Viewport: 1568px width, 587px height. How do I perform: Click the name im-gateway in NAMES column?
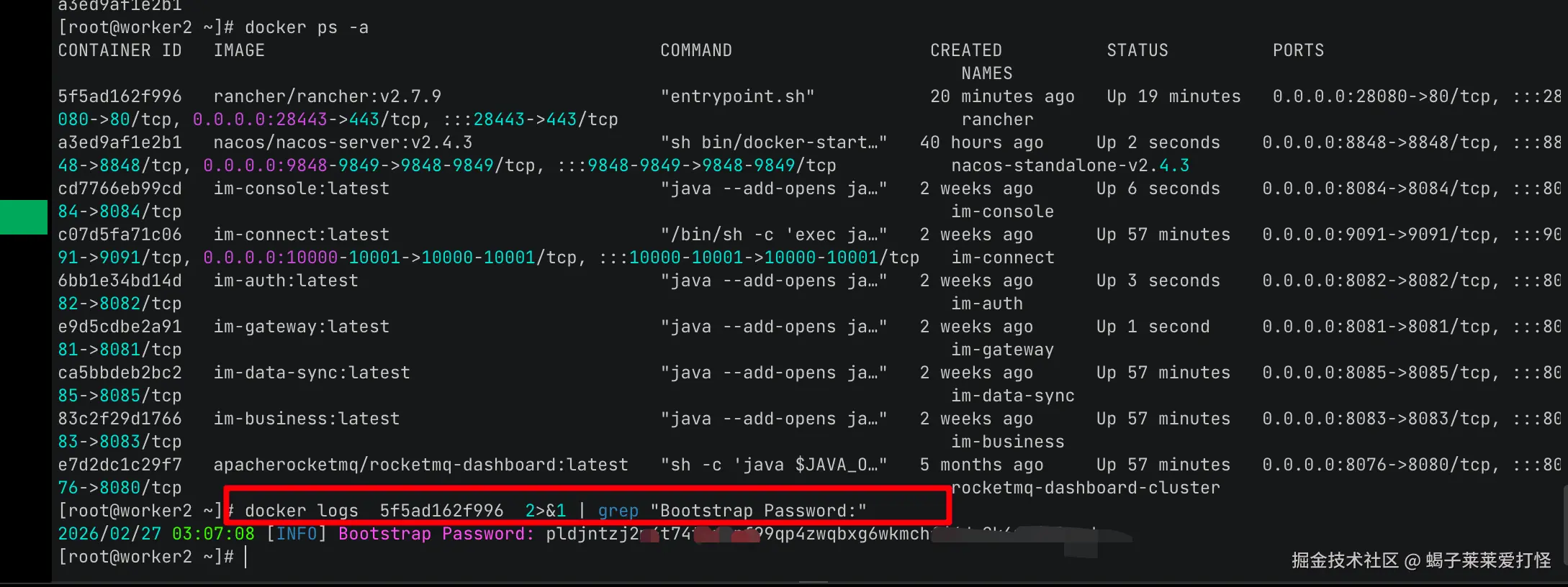(1003, 350)
